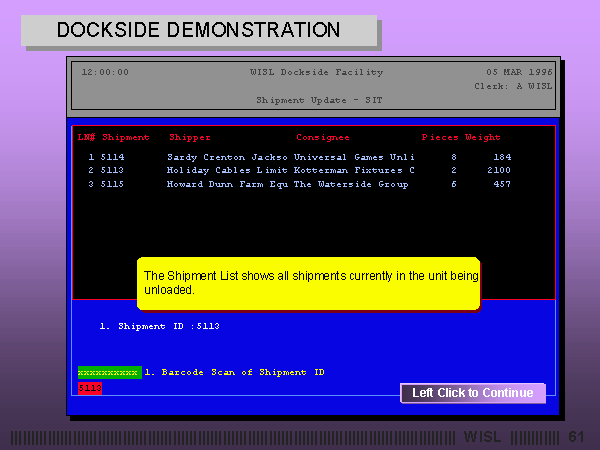Click the Barcode Scan of Shipment ID prompt
600x450 pixels.
pyautogui.click(x=235, y=372)
